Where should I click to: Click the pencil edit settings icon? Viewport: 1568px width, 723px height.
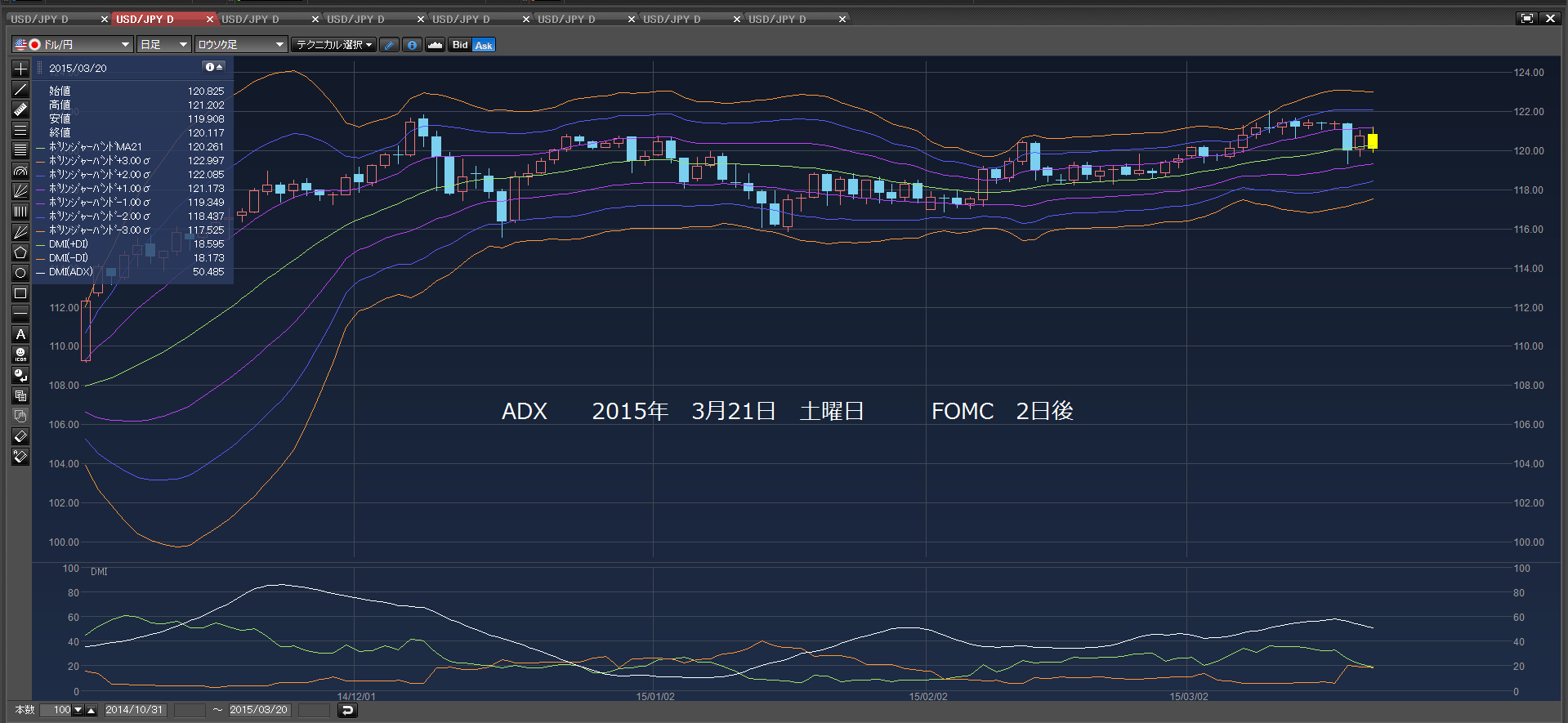pyautogui.click(x=390, y=45)
